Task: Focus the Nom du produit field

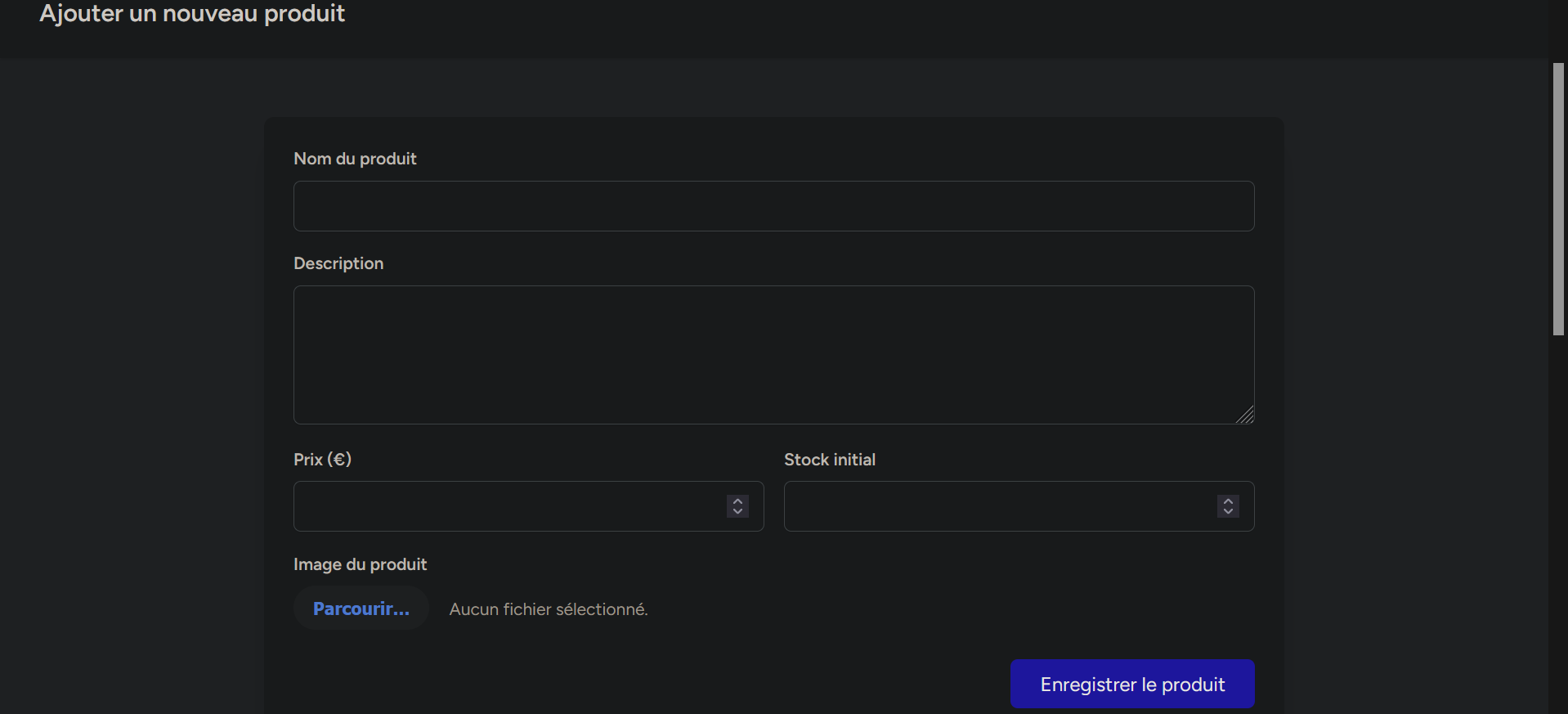Action: [773, 206]
